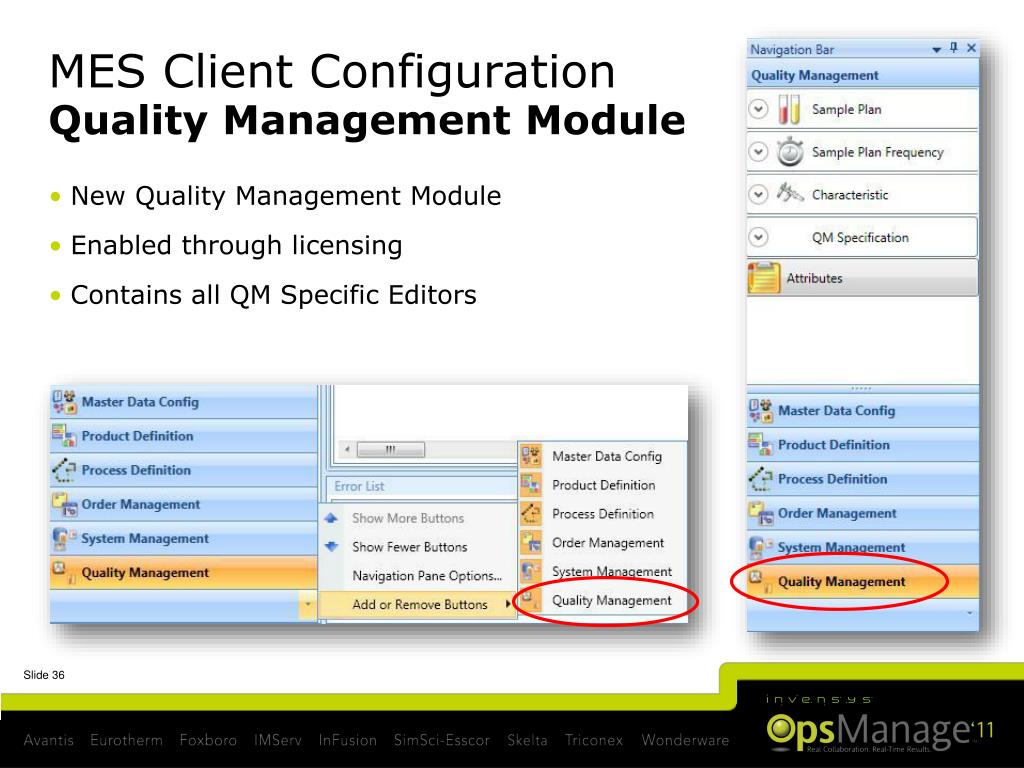This screenshot has width=1024, height=768.
Task: Close the Navigation Bar panel
Action: [971, 48]
